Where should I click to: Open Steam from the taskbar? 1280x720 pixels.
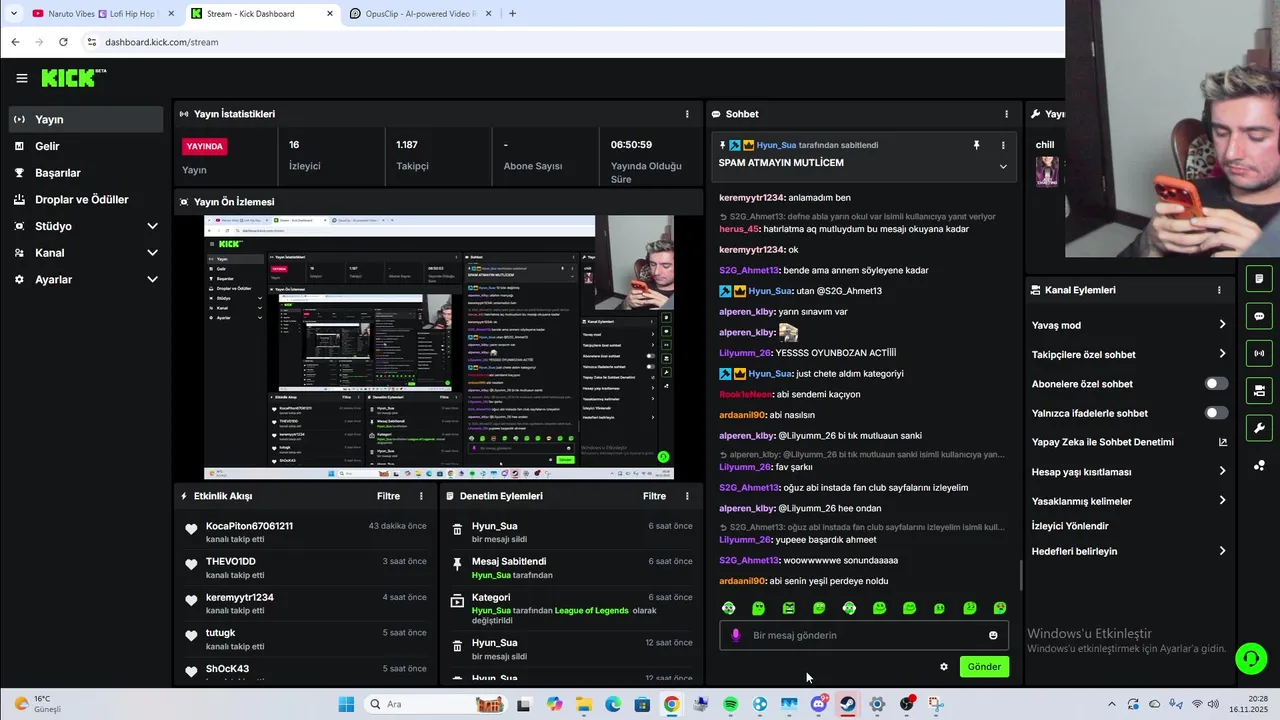click(847, 704)
